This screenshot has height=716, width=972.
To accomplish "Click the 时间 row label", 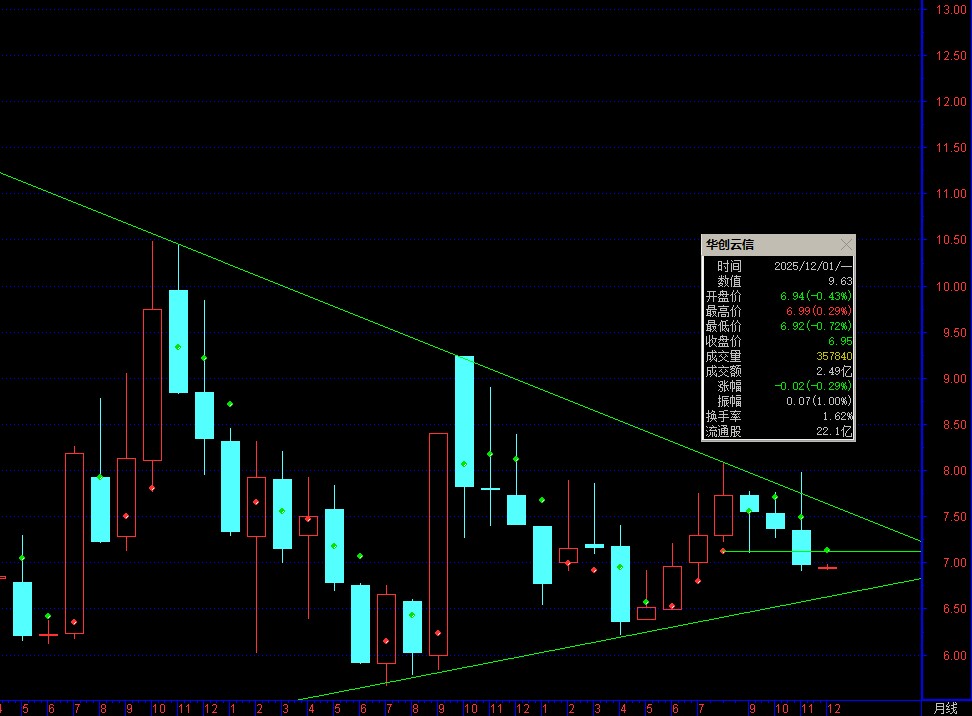I will (729, 266).
